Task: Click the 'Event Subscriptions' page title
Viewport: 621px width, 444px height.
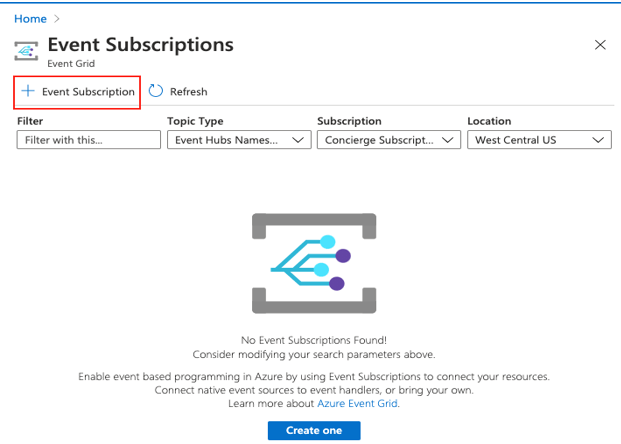Action: [x=141, y=44]
